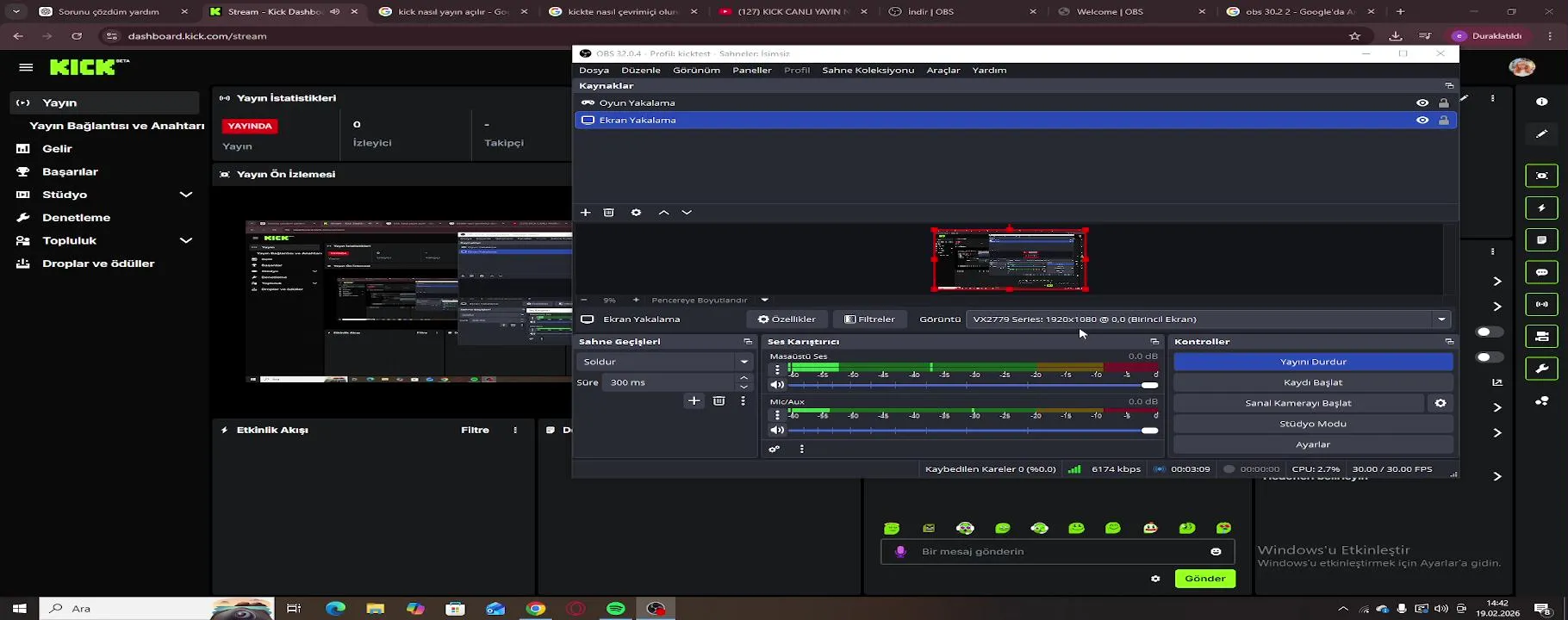The image size is (1568, 620).
Task: Bookmark page with Chrome star icon
Action: (1354, 36)
